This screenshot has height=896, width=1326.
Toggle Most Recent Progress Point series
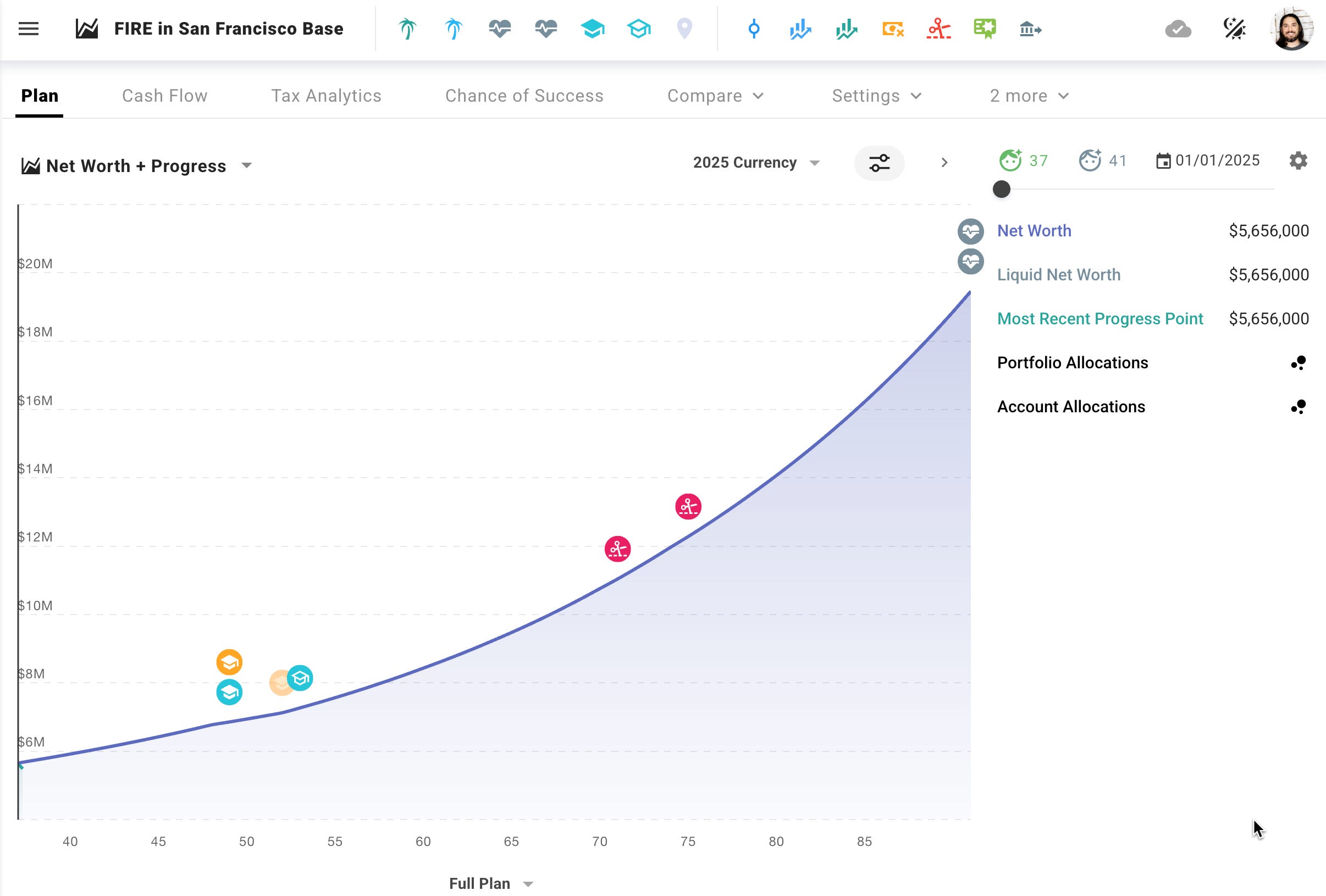point(1100,319)
